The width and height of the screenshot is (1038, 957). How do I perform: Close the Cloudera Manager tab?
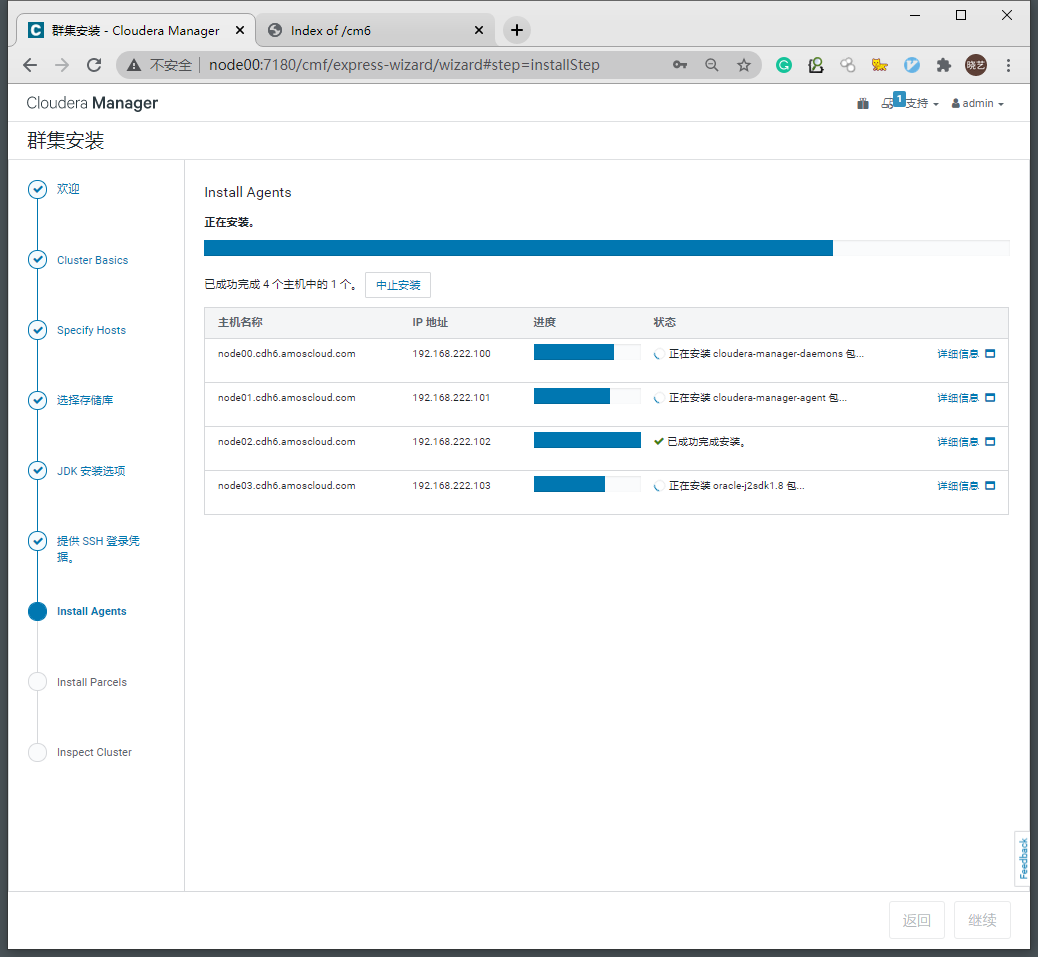[x=240, y=30]
